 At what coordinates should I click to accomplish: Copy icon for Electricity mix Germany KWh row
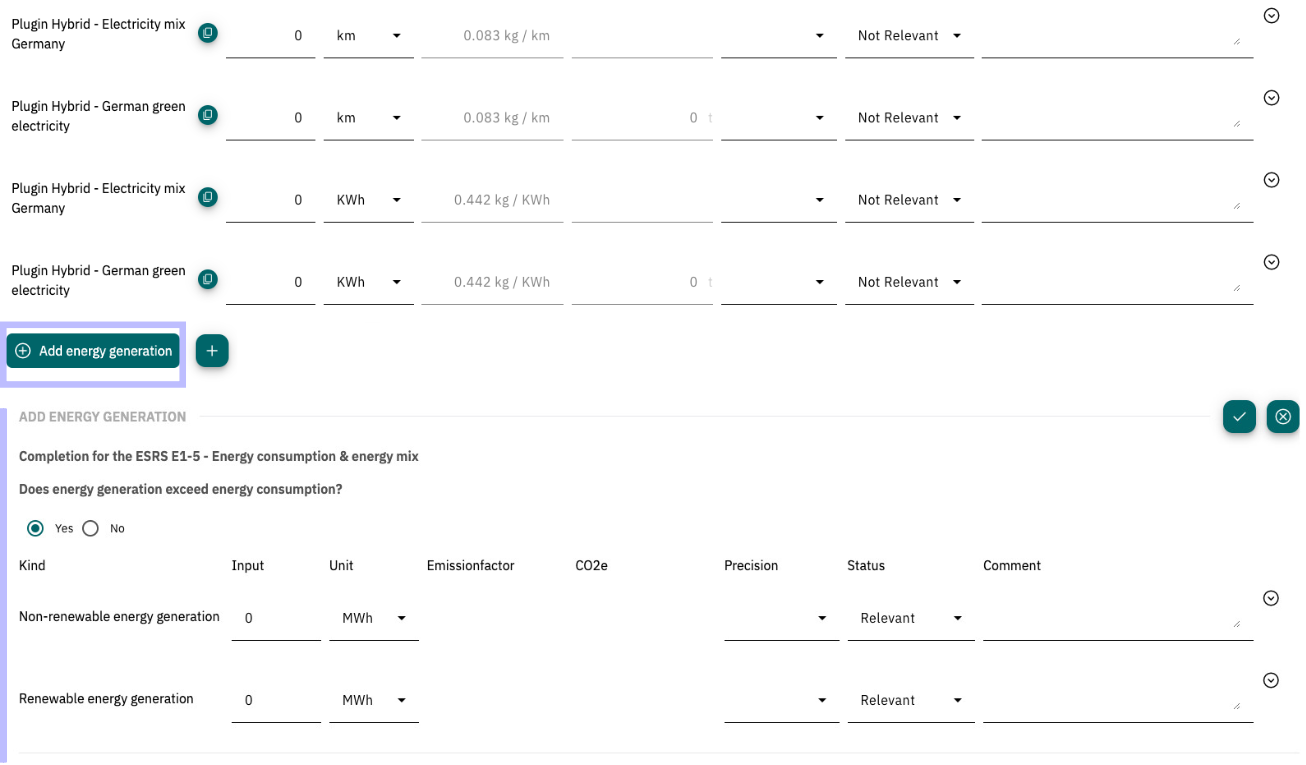(207, 197)
